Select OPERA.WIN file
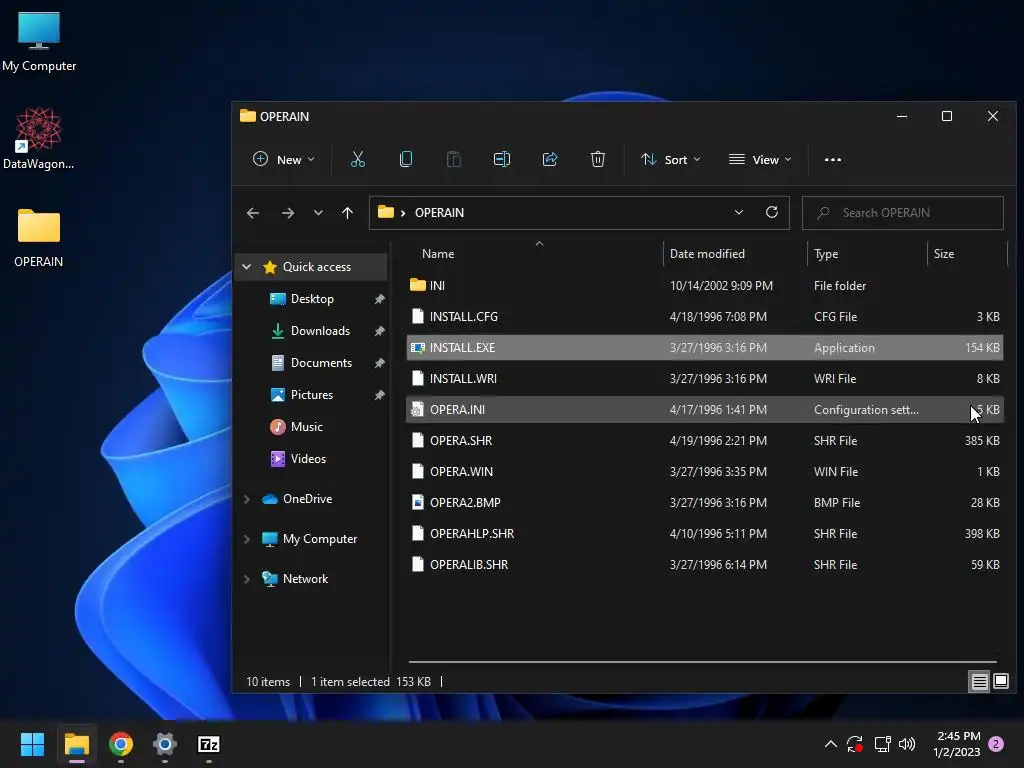 click(x=704, y=472)
